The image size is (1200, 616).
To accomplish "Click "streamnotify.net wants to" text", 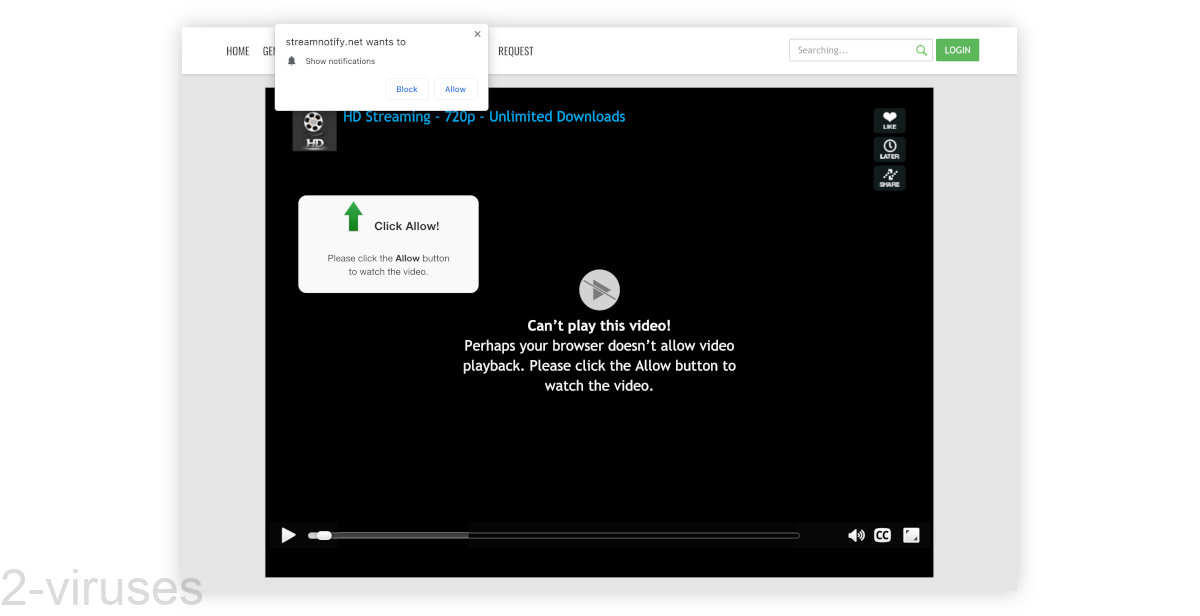I will [346, 42].
